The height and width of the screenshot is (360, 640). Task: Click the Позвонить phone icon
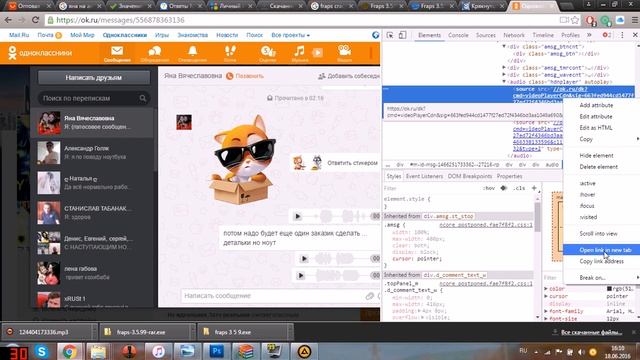click(x=229, y=76)
